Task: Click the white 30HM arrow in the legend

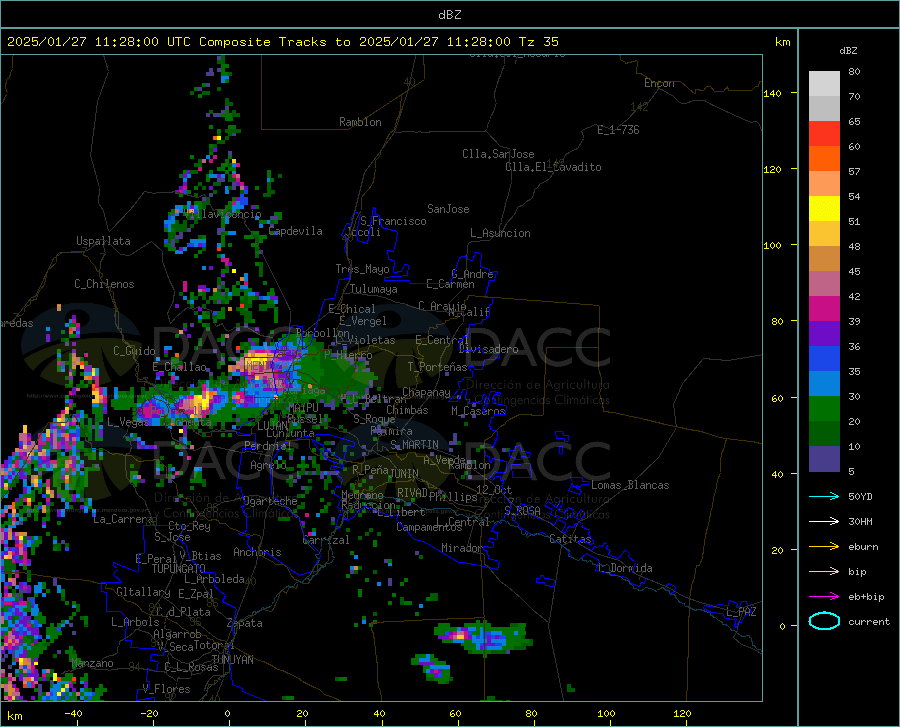Action: [x=824, y=522]
